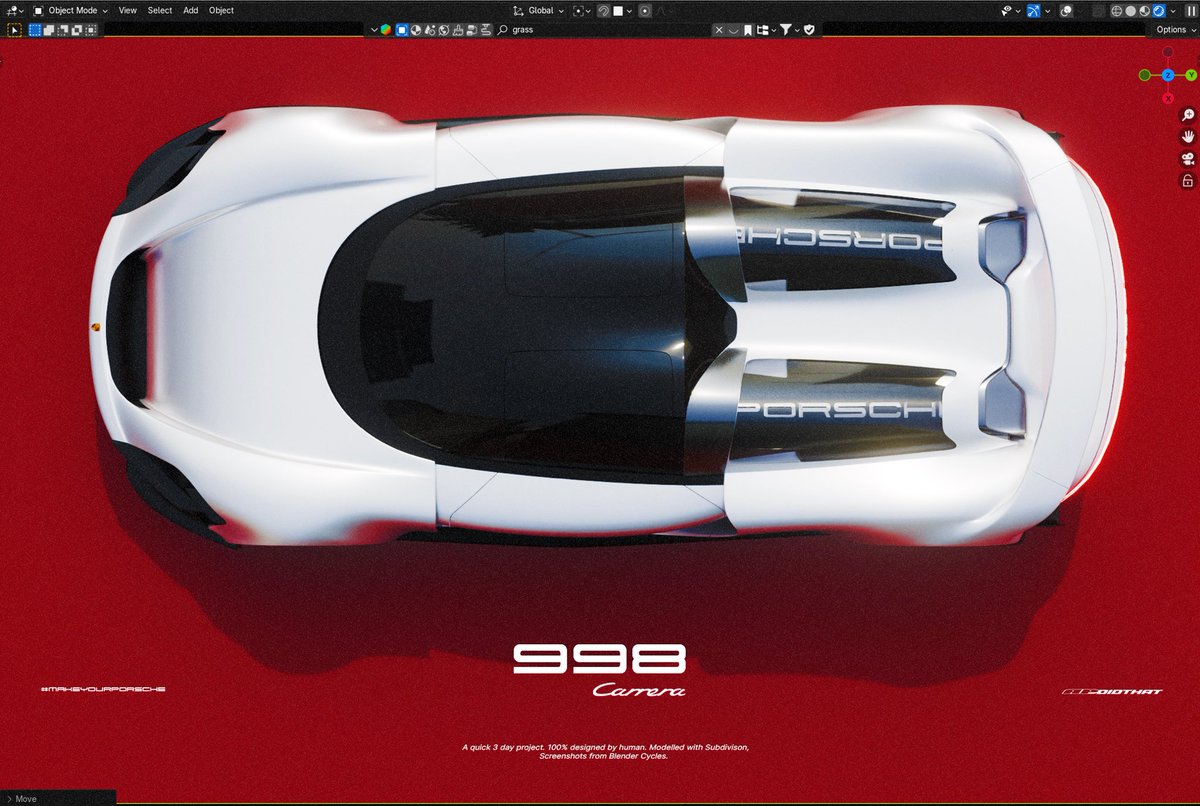Expand the Move operator panel
The image size is (1200, 806).
(21, 798)
